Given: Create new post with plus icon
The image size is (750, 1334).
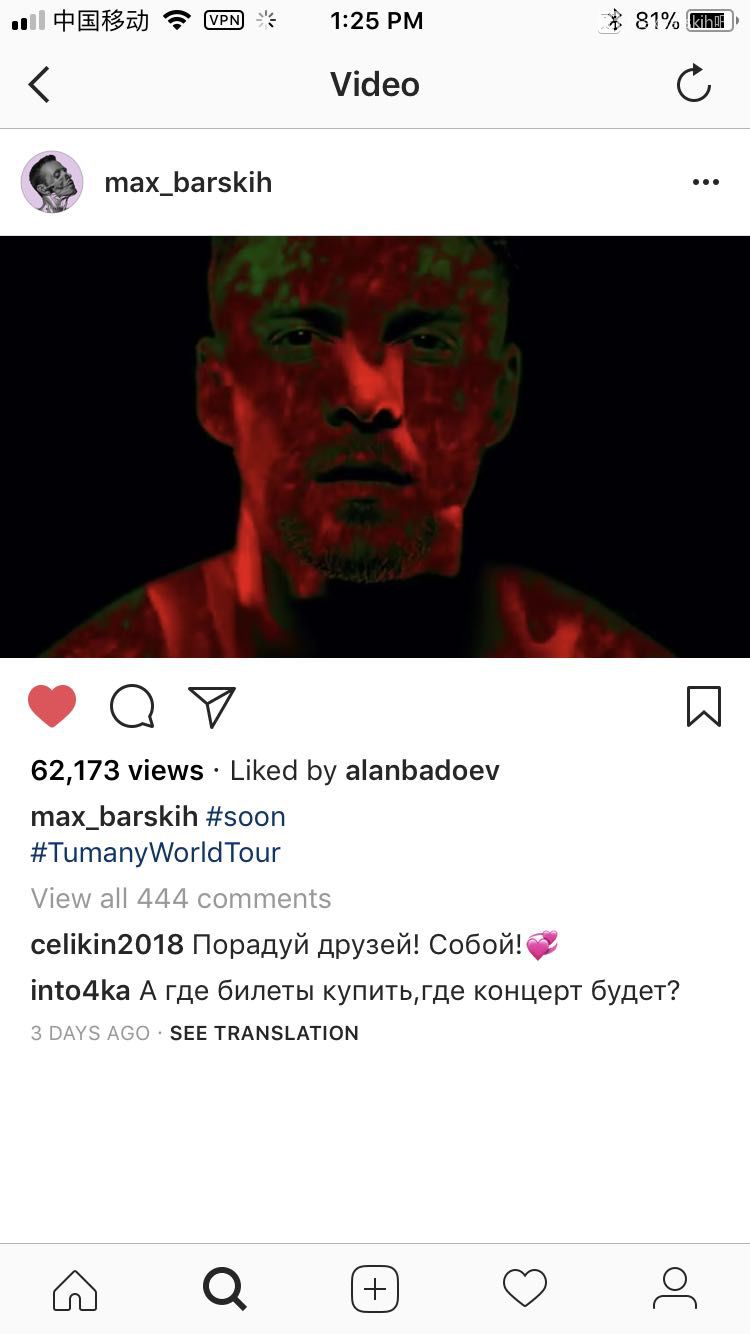Looking at the screenshot, I should [375, 1289].
